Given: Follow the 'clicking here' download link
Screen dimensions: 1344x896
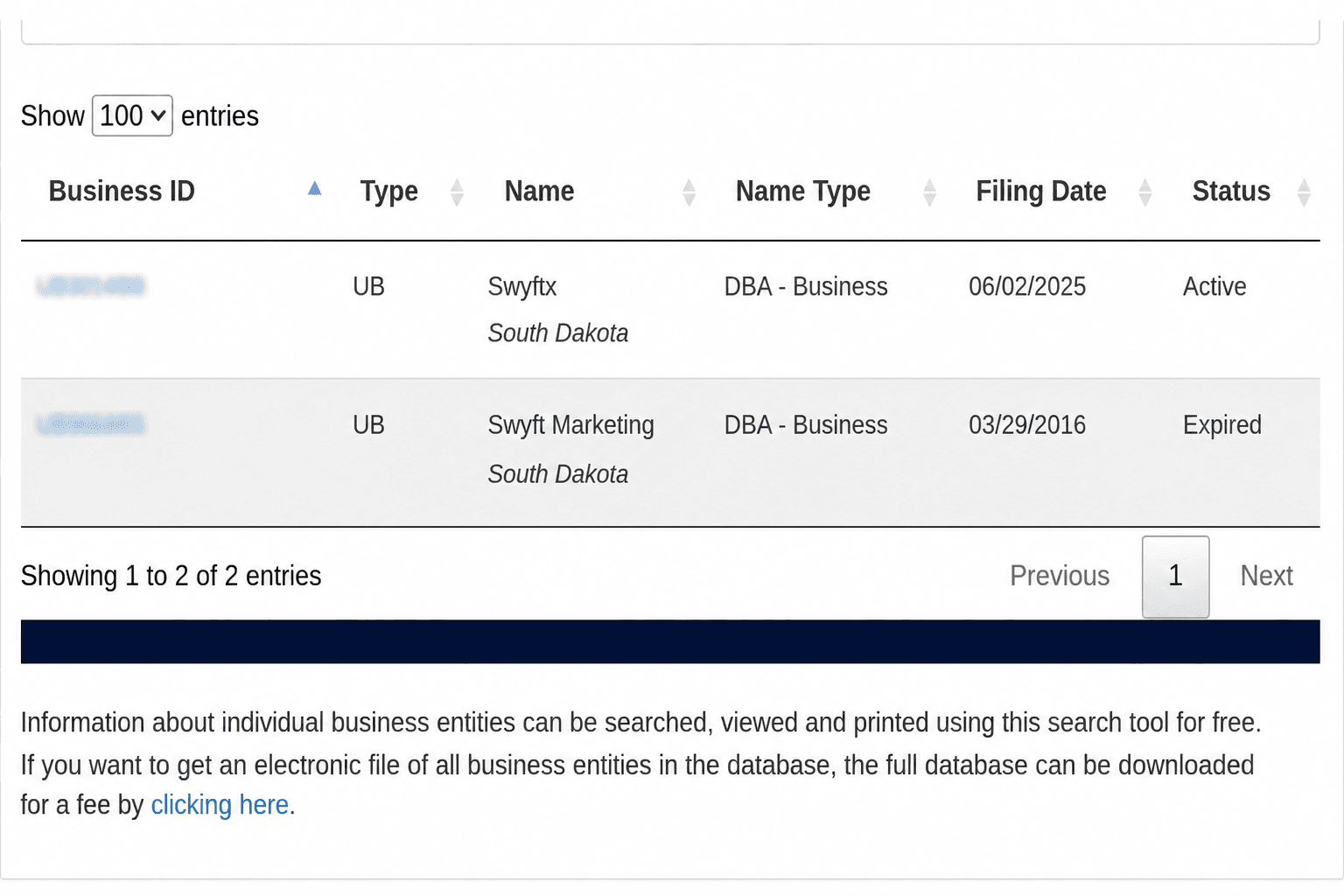Looking at the screenshot, I should click(220, 805).
